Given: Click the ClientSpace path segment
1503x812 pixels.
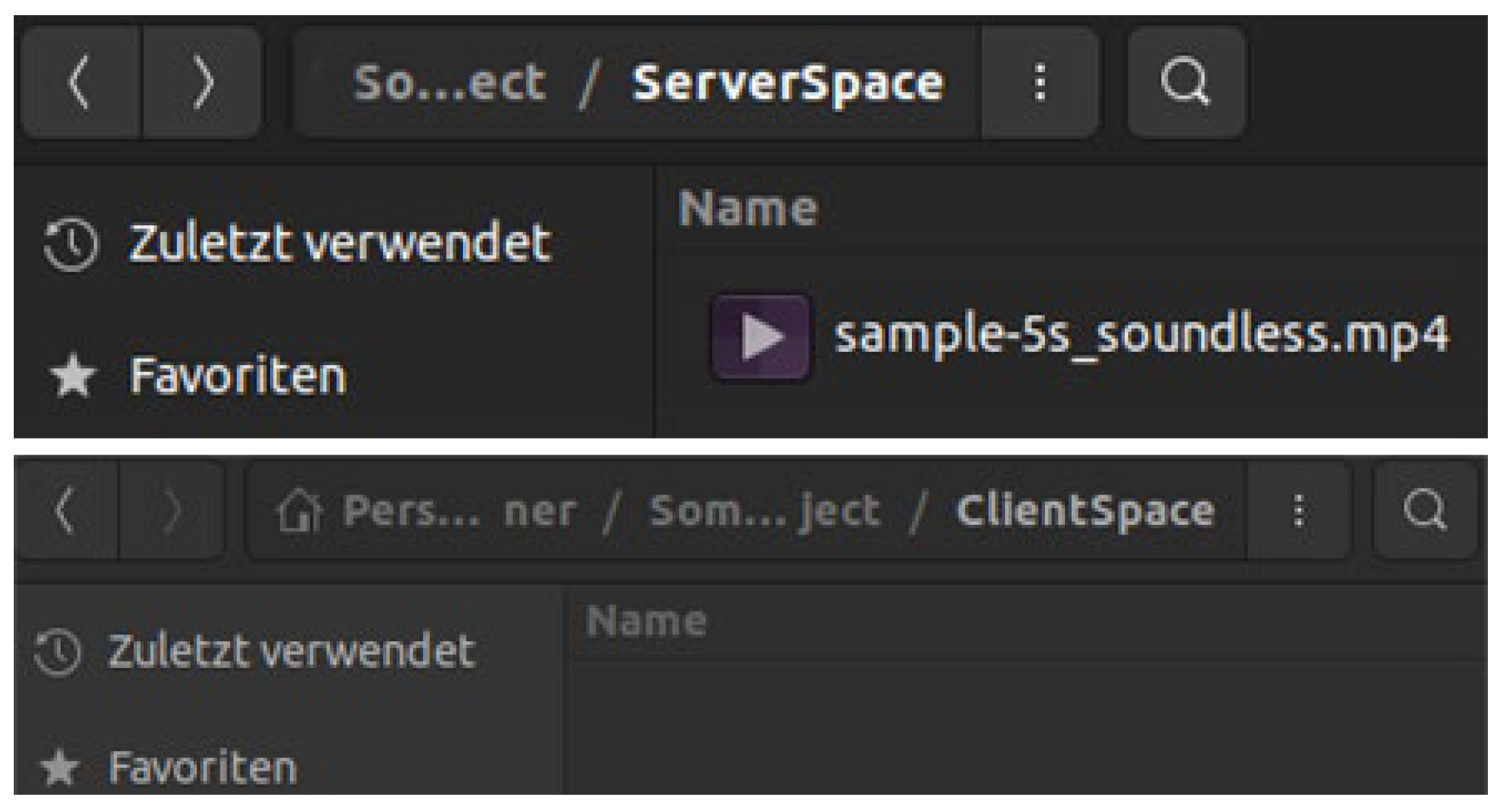Looking at the screenshot, I should click(x=1085, y=511).
